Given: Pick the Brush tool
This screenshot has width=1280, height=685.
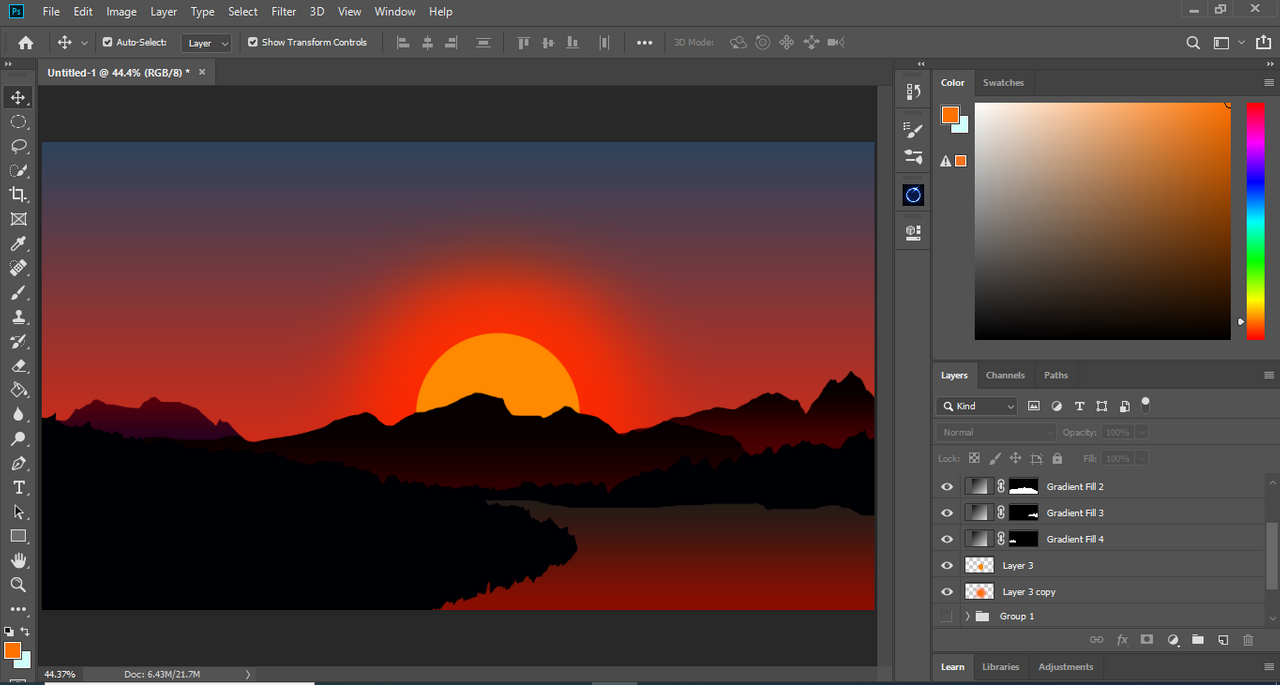Looking at the screenshot, I should coord(18,293).
